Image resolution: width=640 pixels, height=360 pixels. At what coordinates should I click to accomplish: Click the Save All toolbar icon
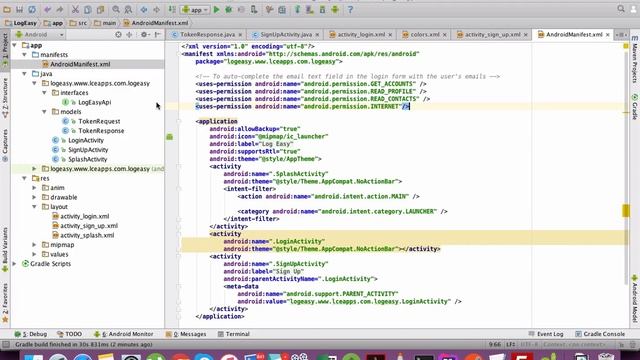tap(19, 9)
